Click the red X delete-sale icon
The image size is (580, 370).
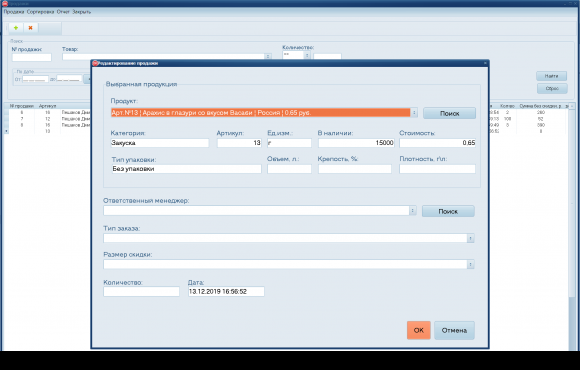click(x=30, y=28)
